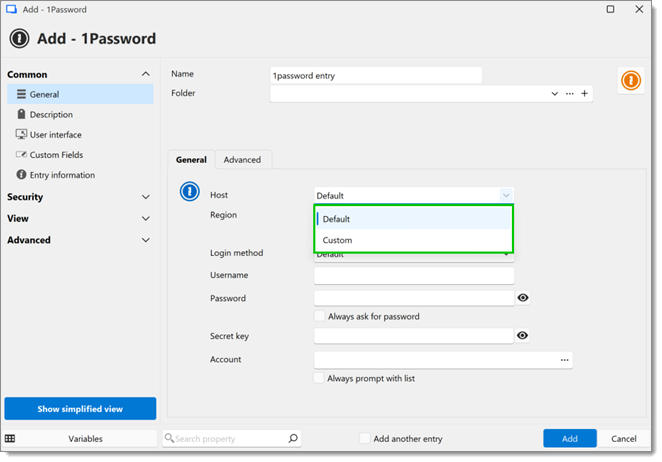Toggle Always prompt with list checkbox
The height and width of the screenshot is (462, 662).
[x=319, y=378]
